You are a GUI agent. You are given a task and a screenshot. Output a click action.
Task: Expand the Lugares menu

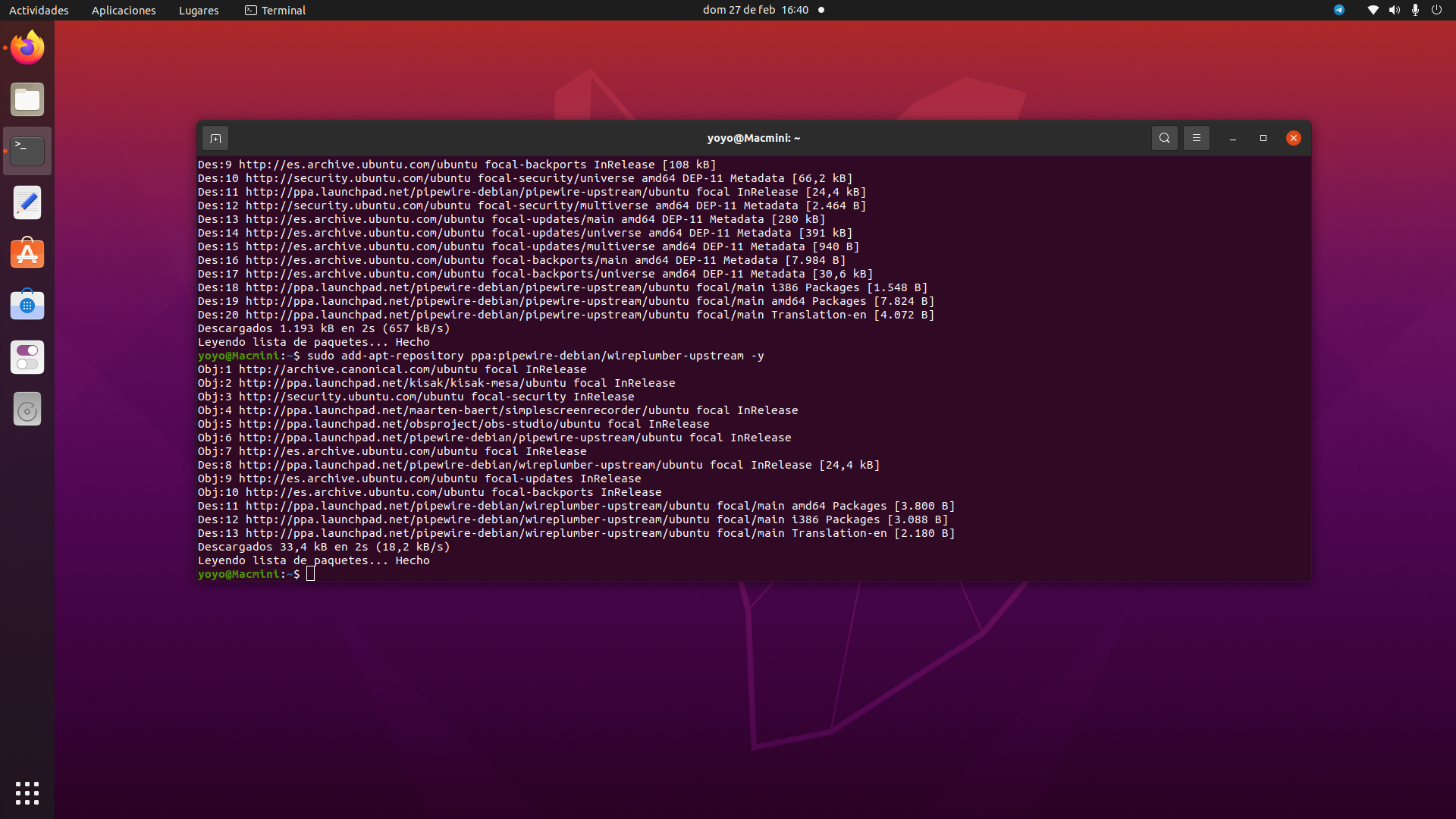coord(199,10)
